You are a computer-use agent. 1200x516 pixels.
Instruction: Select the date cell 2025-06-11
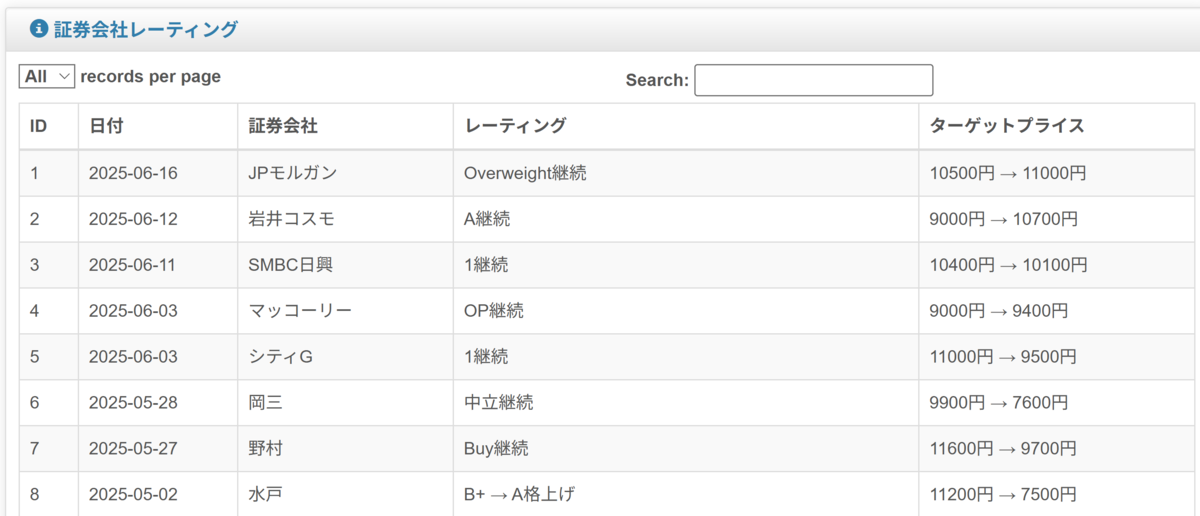[158, 265]
